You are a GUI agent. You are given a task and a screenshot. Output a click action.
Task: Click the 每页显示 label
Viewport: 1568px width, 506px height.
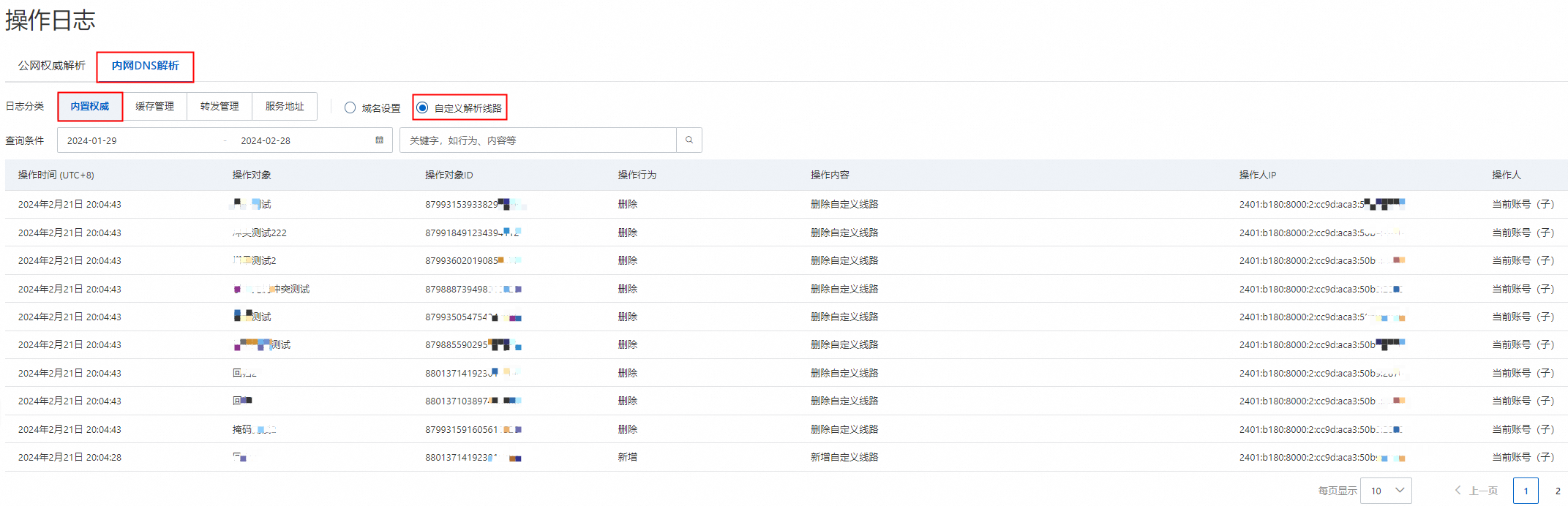(x=1338, y=491)
